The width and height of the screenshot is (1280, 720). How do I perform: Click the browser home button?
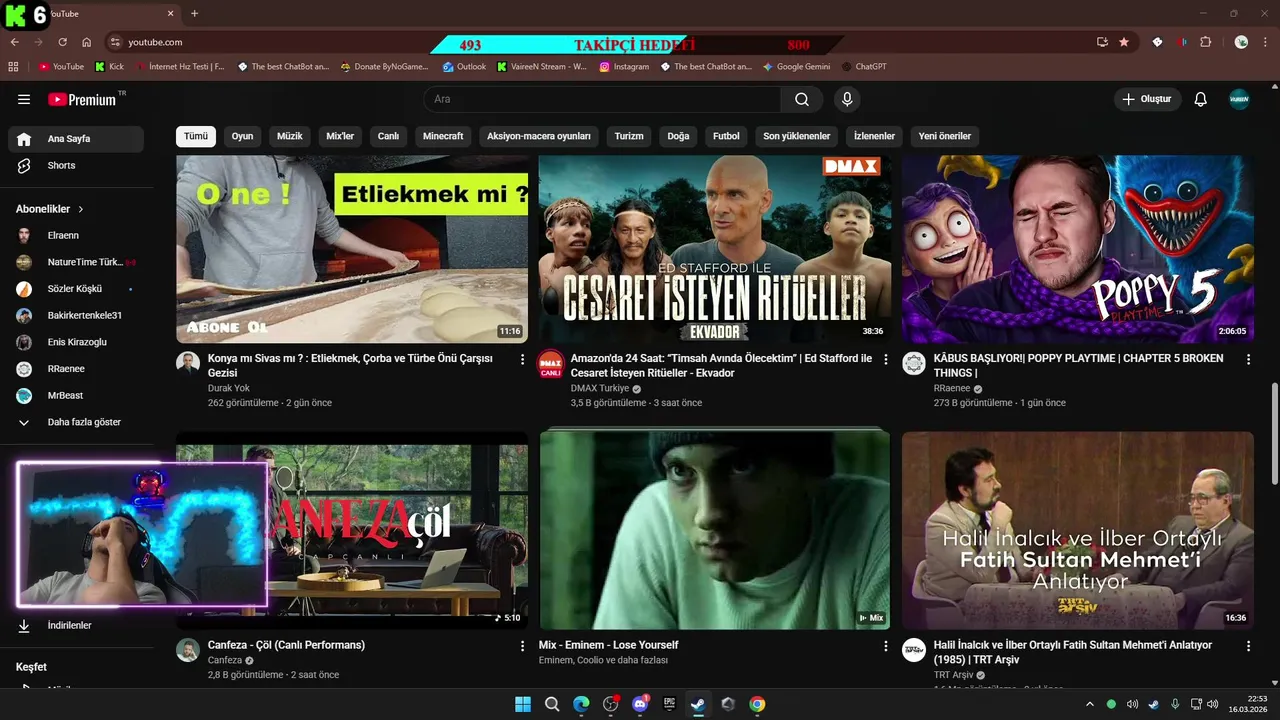point(87,42)
